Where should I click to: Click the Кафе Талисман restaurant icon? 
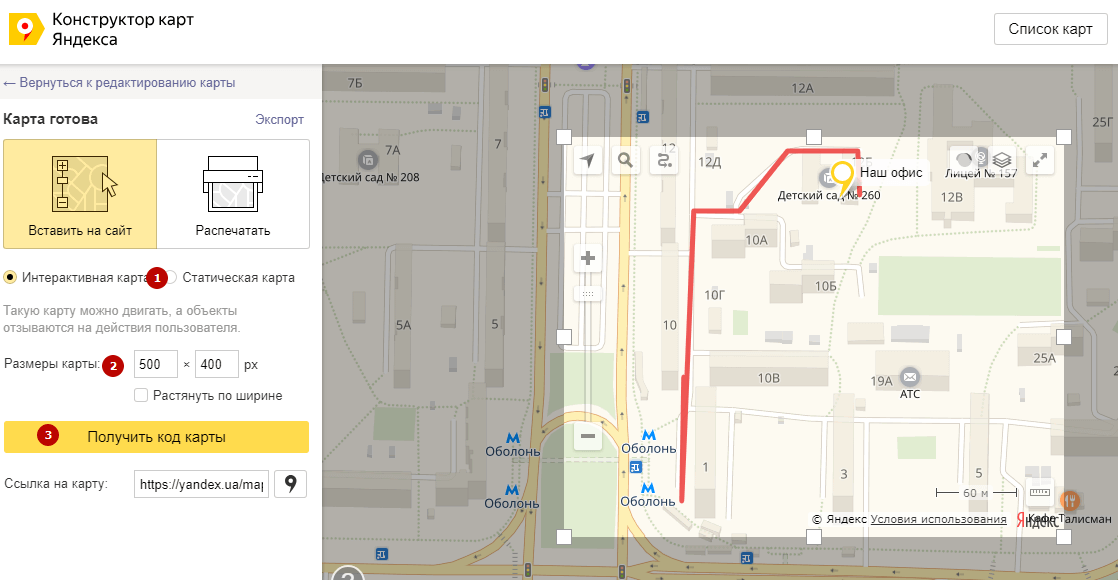pos(1069,501)
